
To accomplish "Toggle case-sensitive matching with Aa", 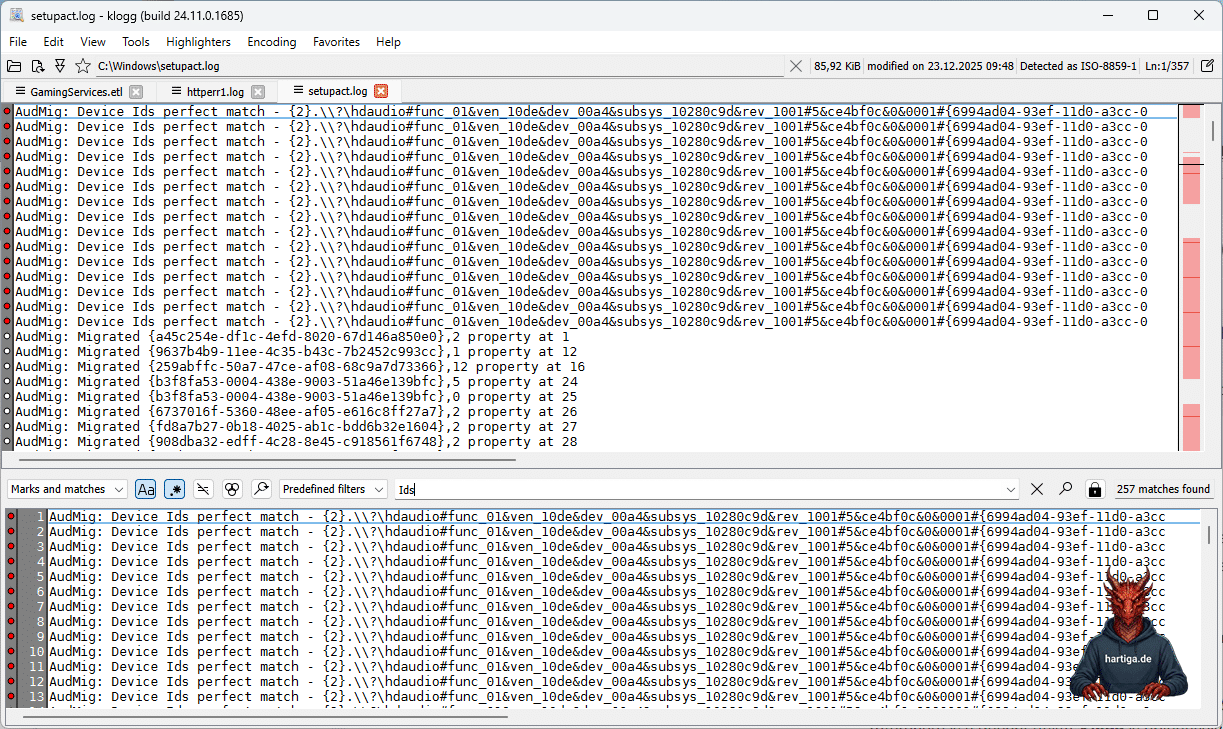I will (146, 489).
